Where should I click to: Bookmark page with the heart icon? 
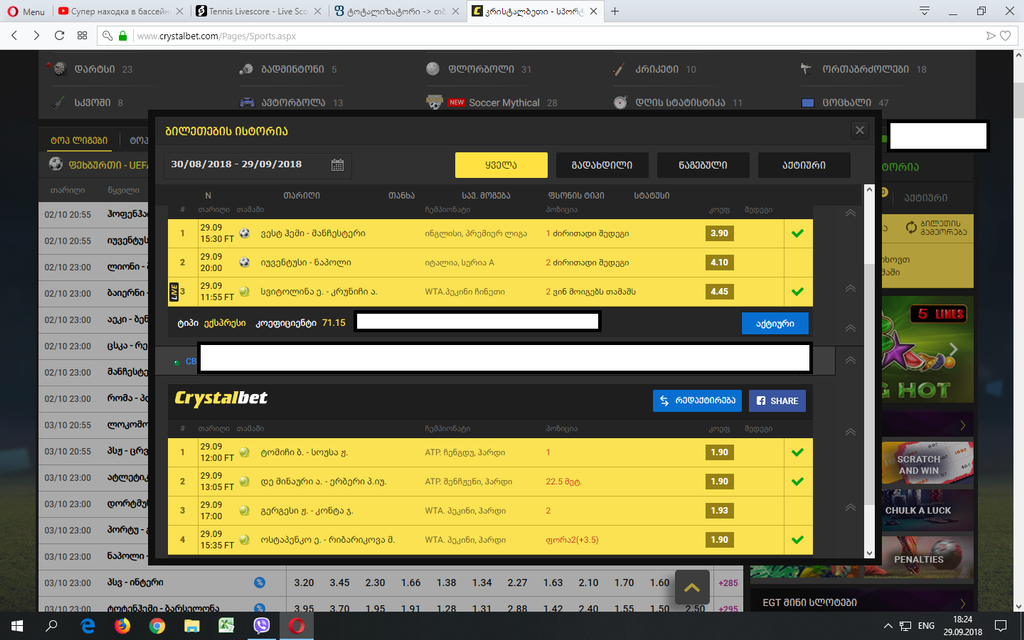1006,36
